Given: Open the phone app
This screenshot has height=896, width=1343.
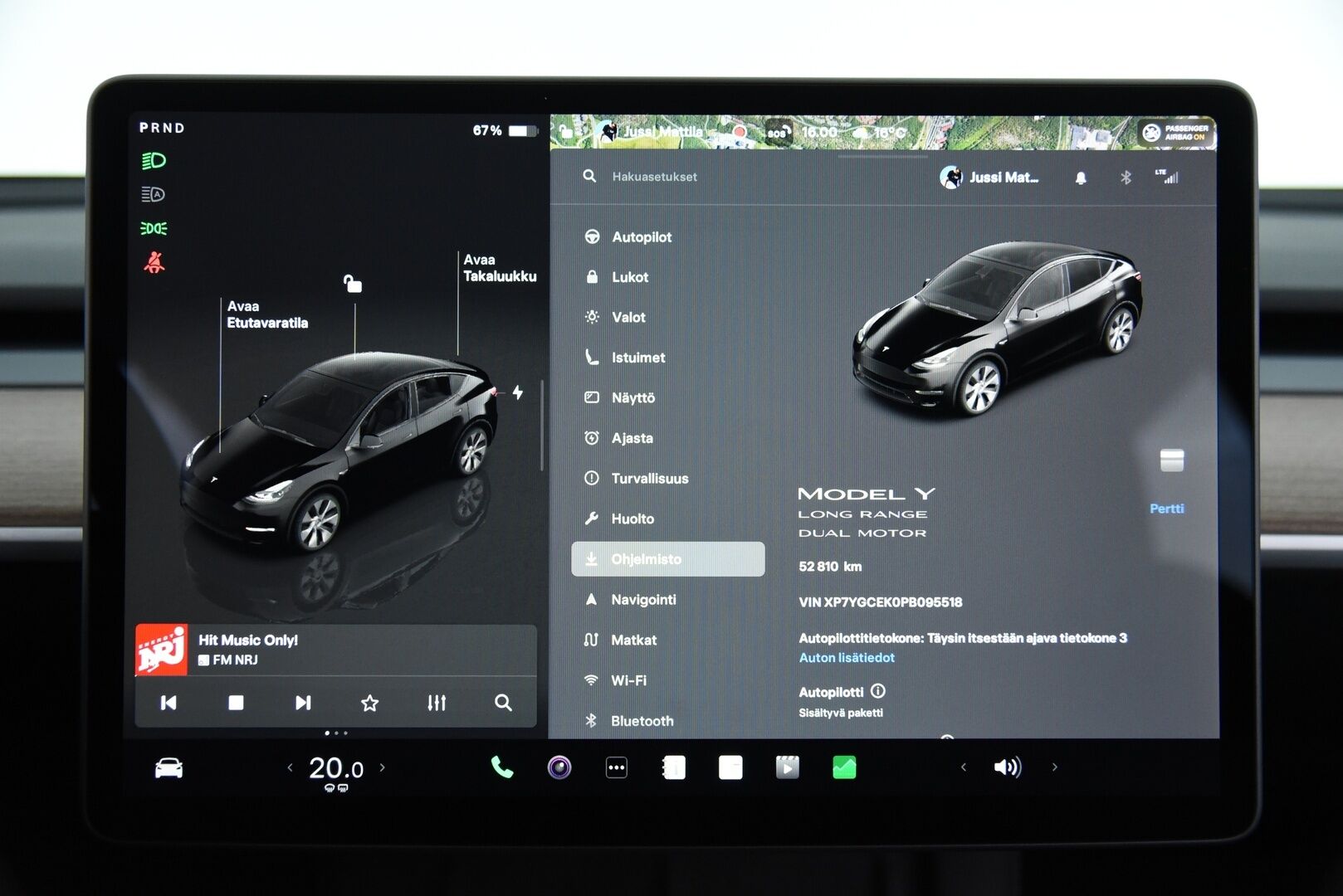Looking at the screenshot, I should point(502,767).
